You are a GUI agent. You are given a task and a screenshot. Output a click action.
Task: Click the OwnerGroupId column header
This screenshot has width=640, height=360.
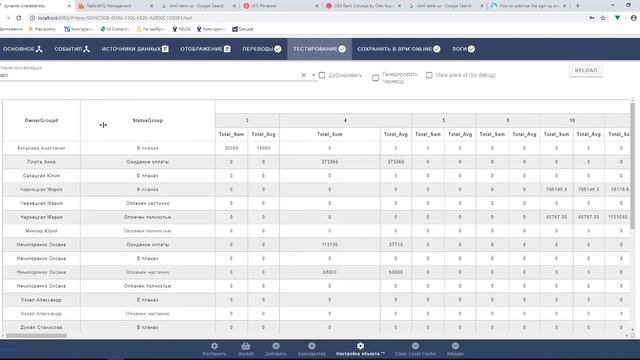pos(41,120)
